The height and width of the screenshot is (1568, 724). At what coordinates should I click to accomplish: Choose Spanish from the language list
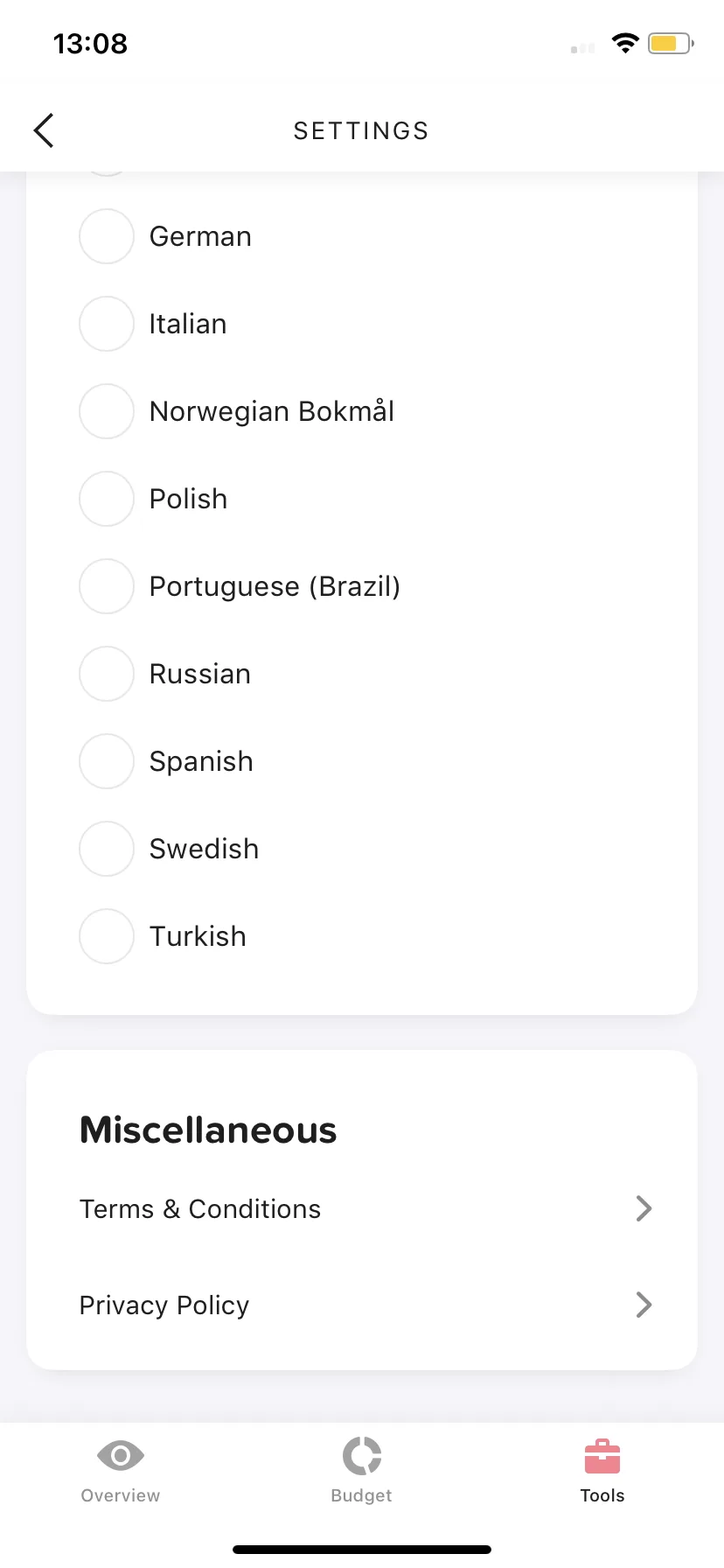201,761
